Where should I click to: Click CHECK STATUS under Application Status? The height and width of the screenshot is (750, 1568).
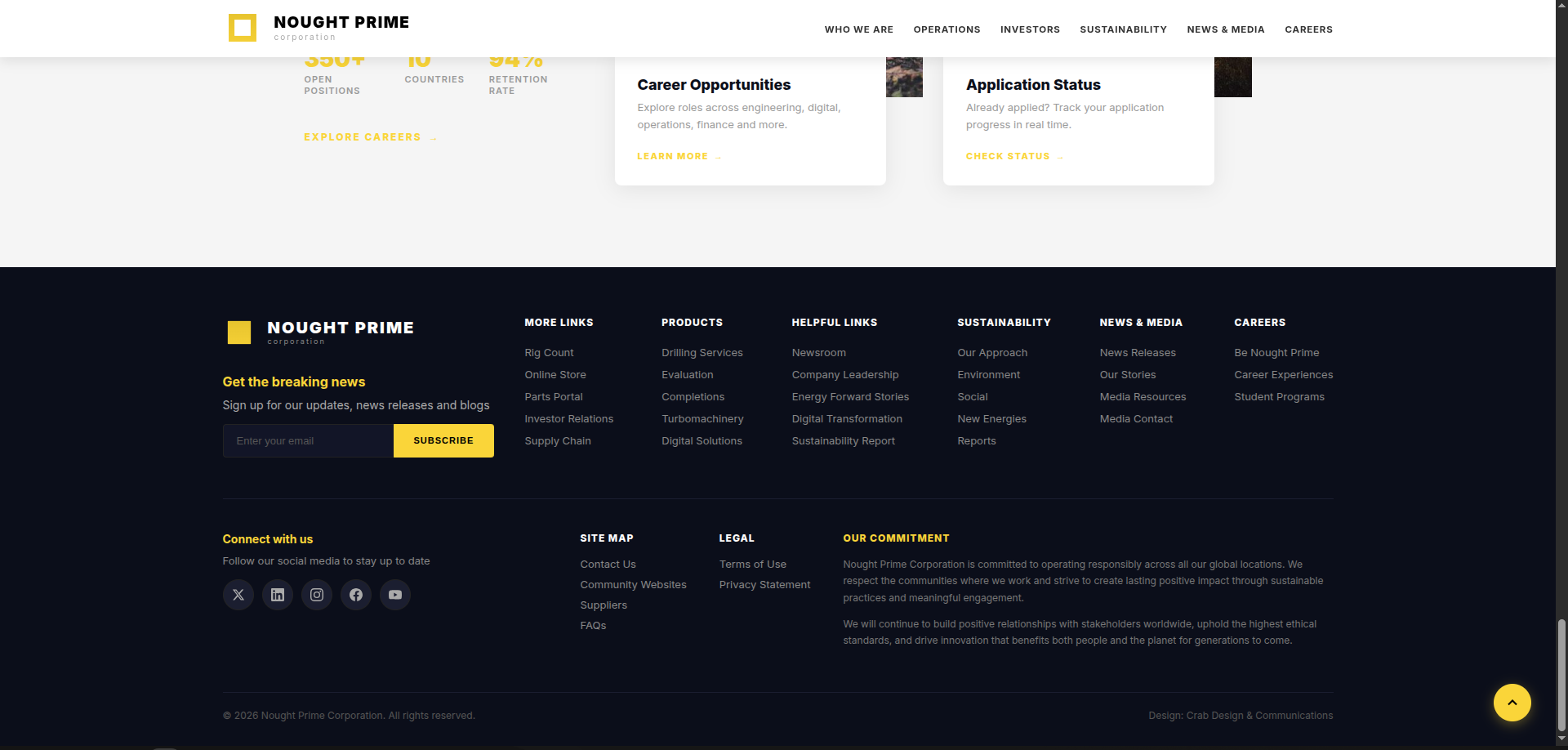pos(1008,156)
